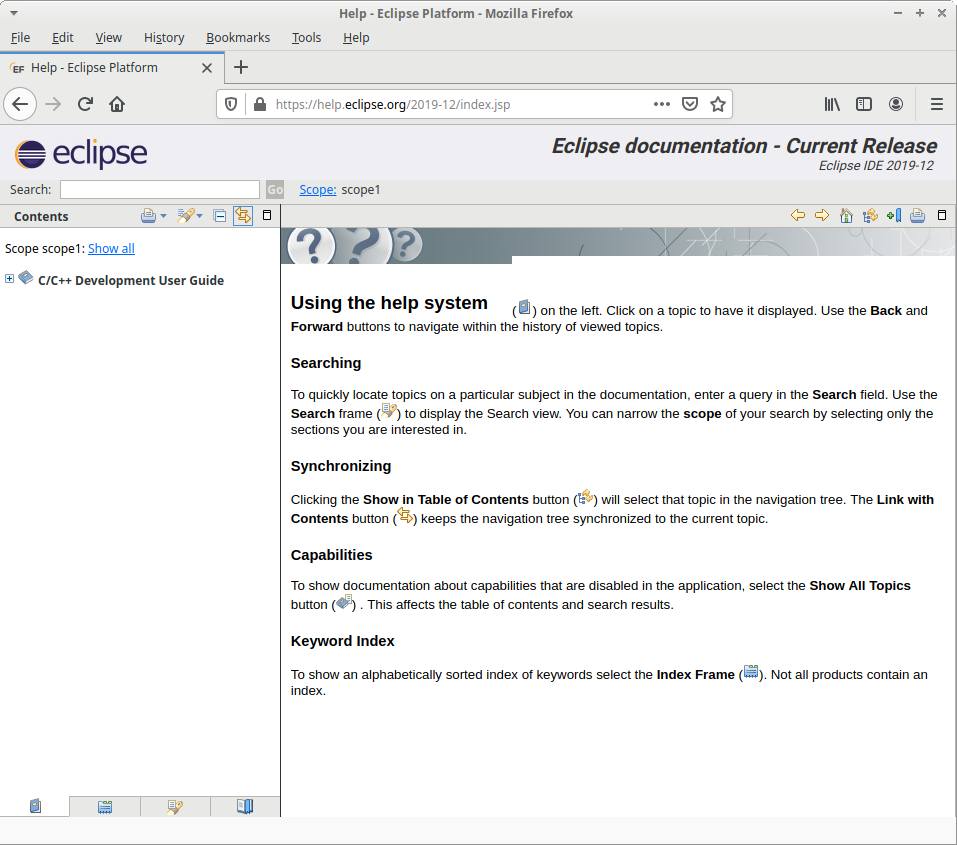Screen dimensions: 957x845
Task: Open Firefox Library icon
Action: (832, 104)
